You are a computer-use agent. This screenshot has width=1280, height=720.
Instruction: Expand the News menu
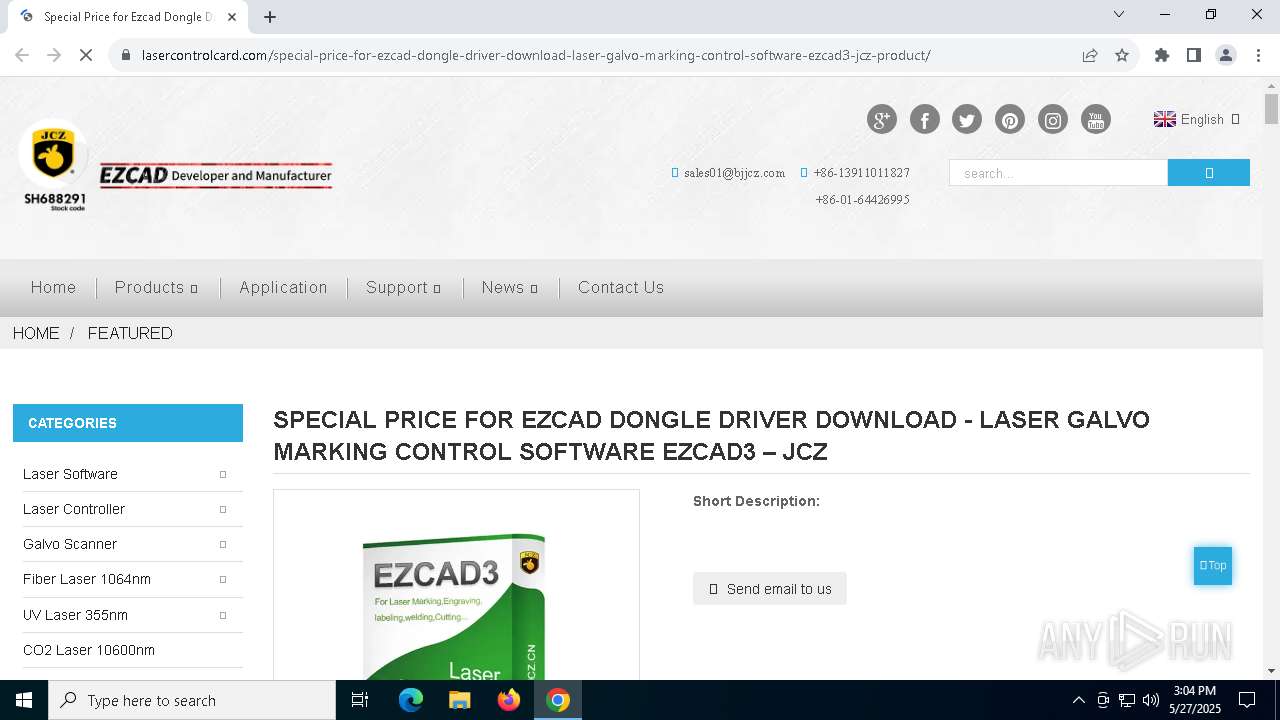pos(509,287)
